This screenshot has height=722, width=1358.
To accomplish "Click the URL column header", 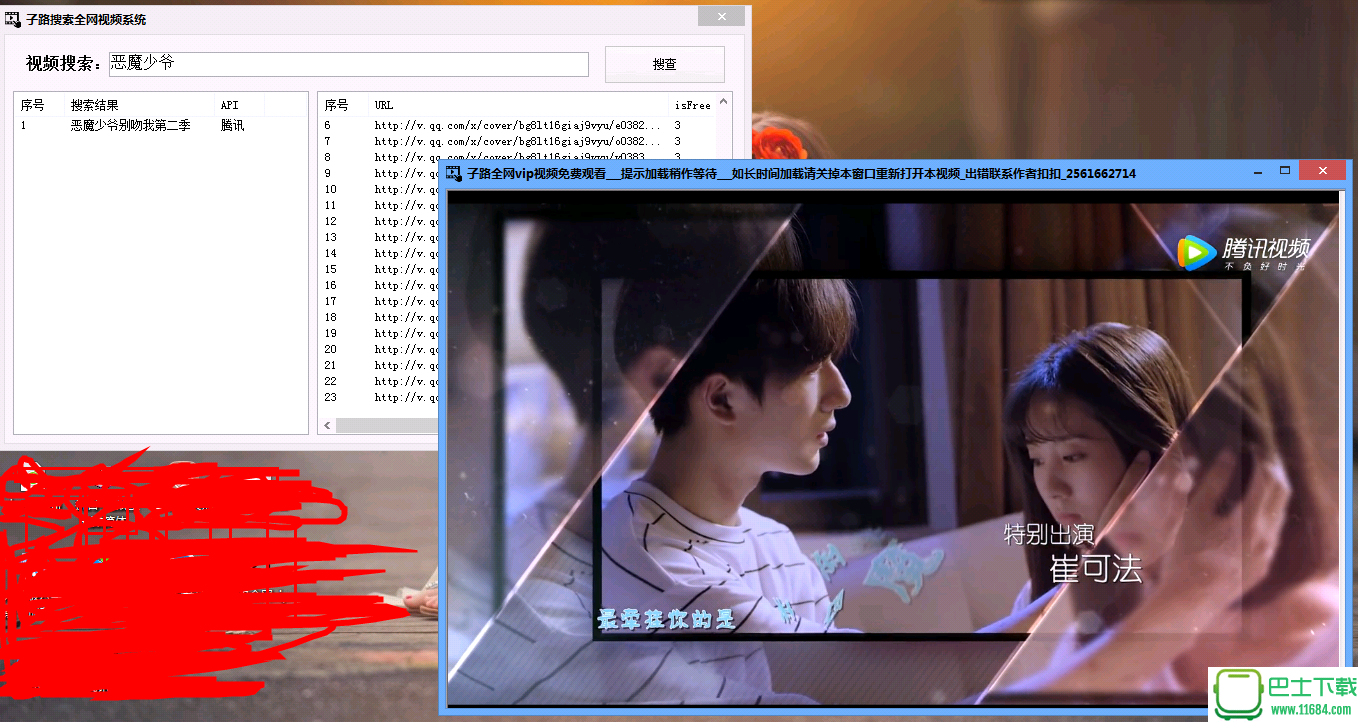I will tap(518, 105).
